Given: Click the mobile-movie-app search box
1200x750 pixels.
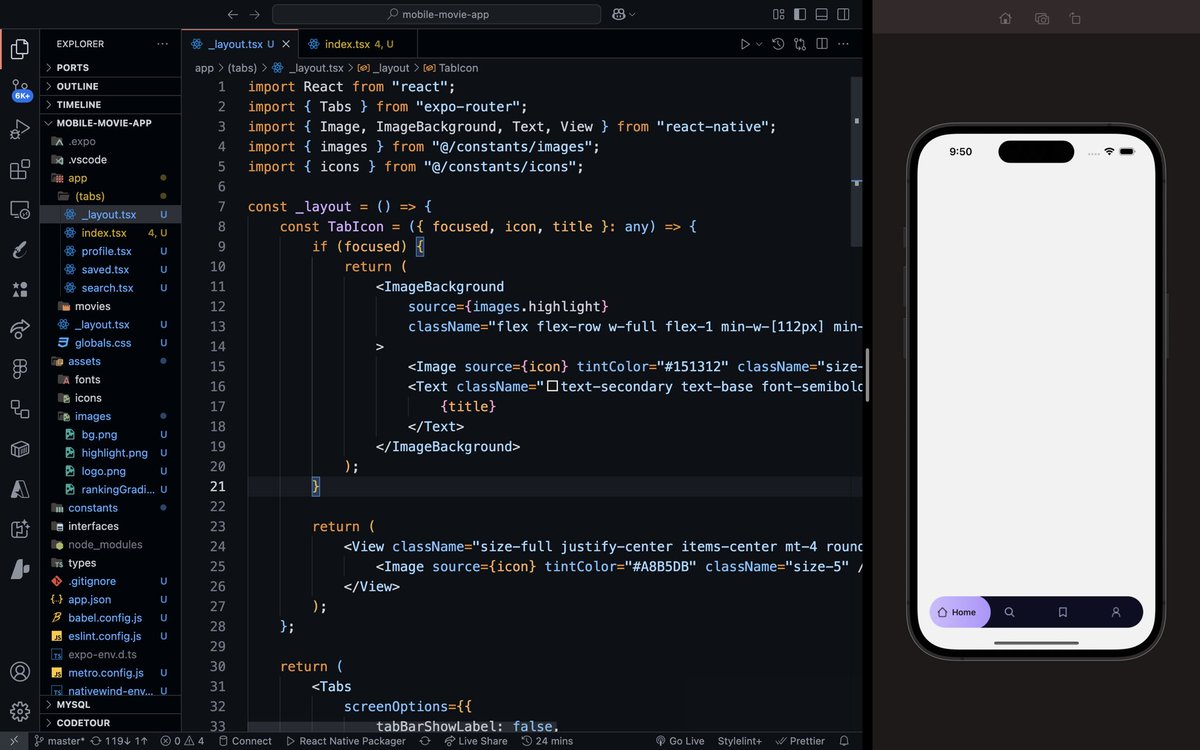Looking at the screenshot, I should [437, 14].
